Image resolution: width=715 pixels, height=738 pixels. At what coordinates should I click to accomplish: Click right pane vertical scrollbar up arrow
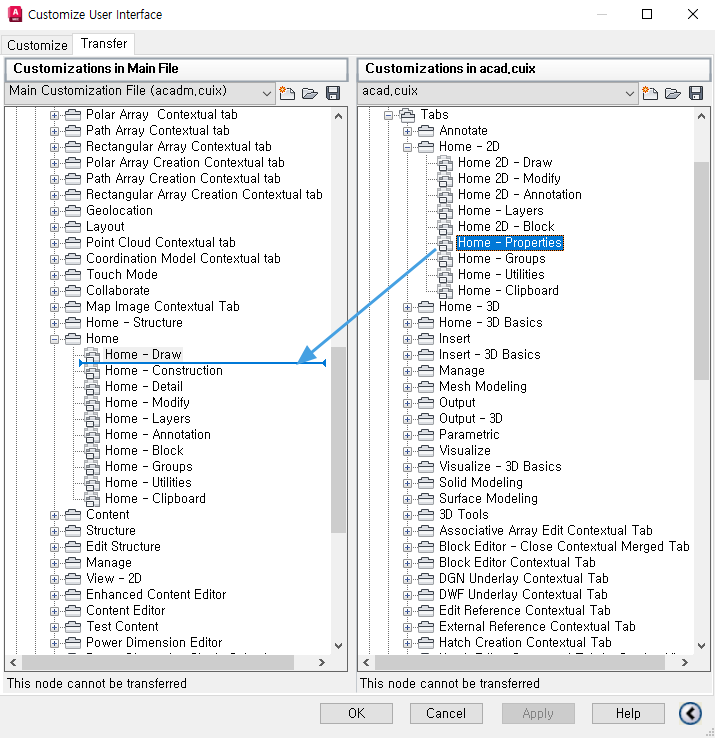pos(701,116)
